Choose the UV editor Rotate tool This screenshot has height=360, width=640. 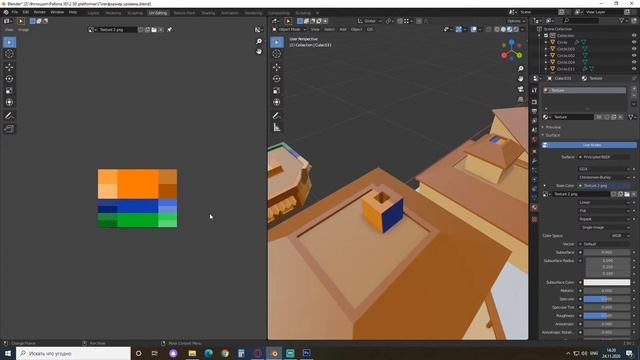point(9,79)
